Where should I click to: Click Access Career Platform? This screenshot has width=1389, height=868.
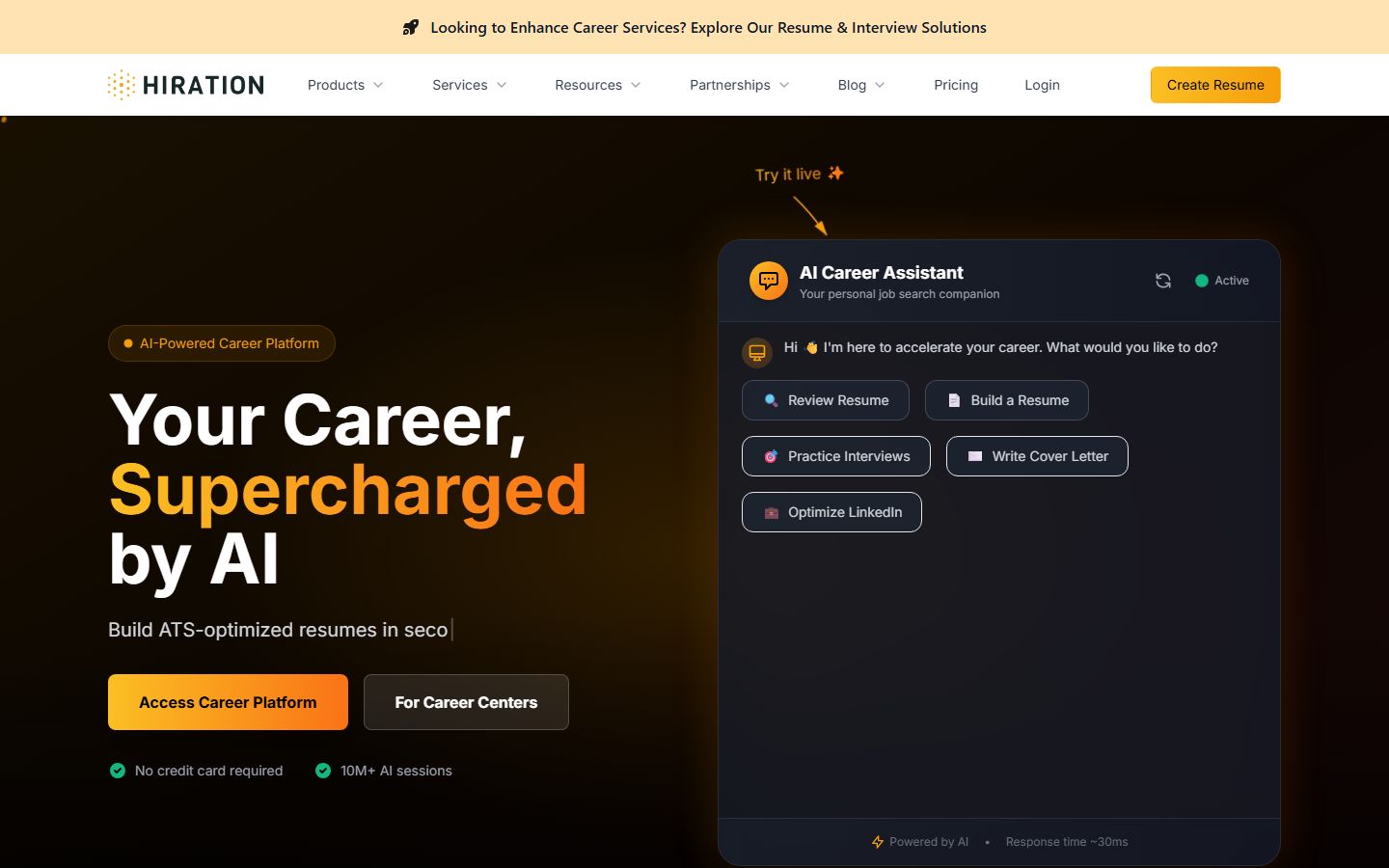(228, 702)
